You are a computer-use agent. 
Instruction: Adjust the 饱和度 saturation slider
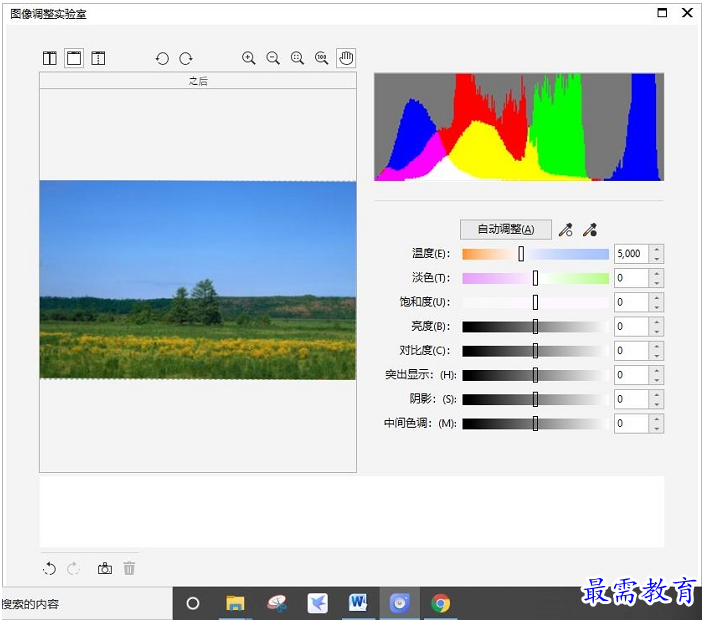pyautogui.click(x=535, y=303)
